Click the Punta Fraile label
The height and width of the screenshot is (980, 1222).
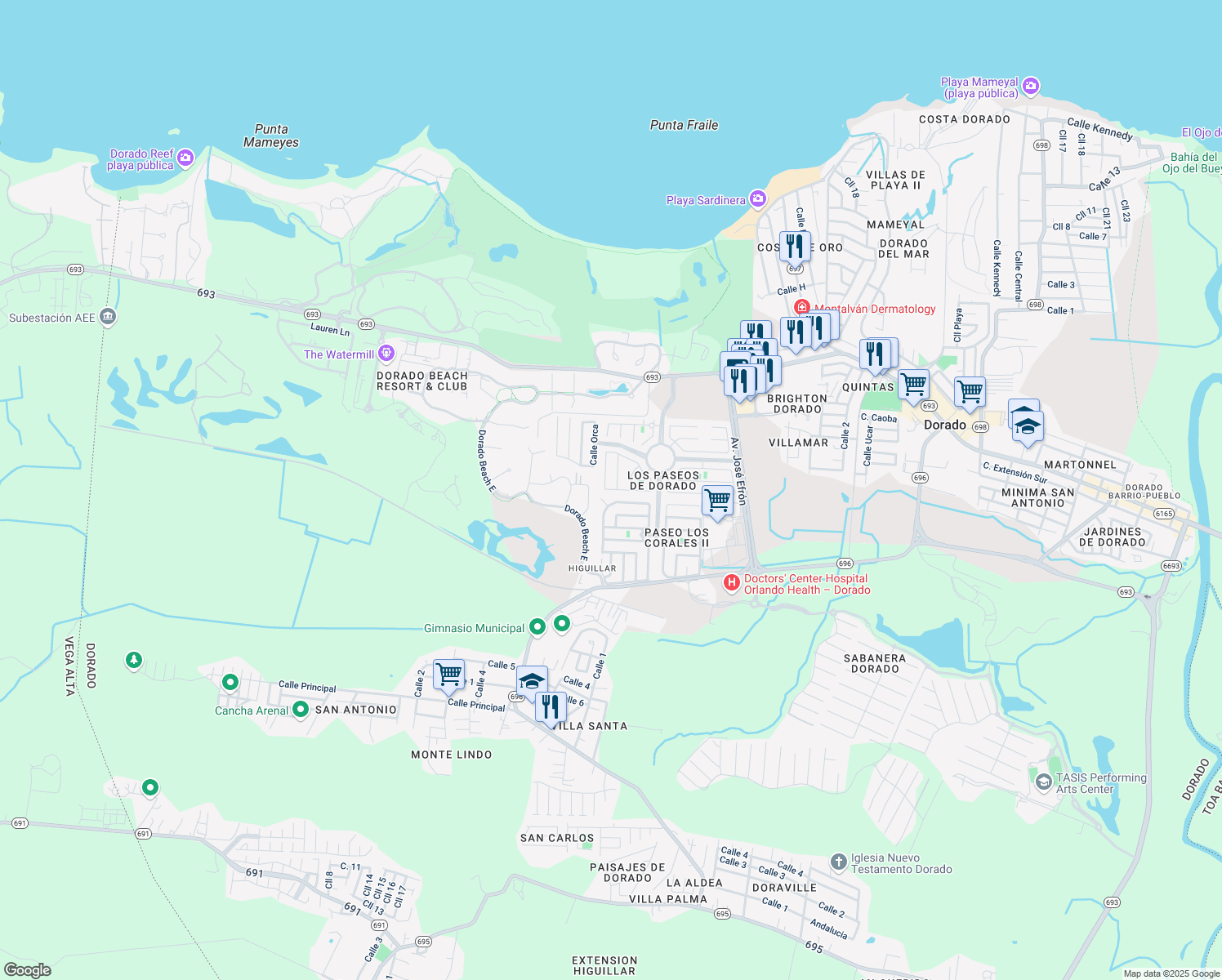(x=684, y=125)
